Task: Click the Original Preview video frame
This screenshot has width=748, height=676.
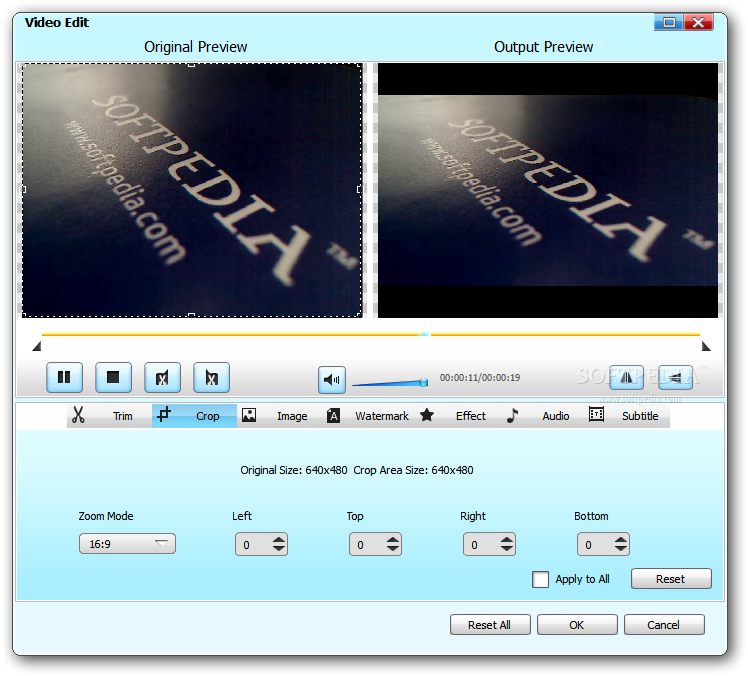Action: click(x=192, y=190)
